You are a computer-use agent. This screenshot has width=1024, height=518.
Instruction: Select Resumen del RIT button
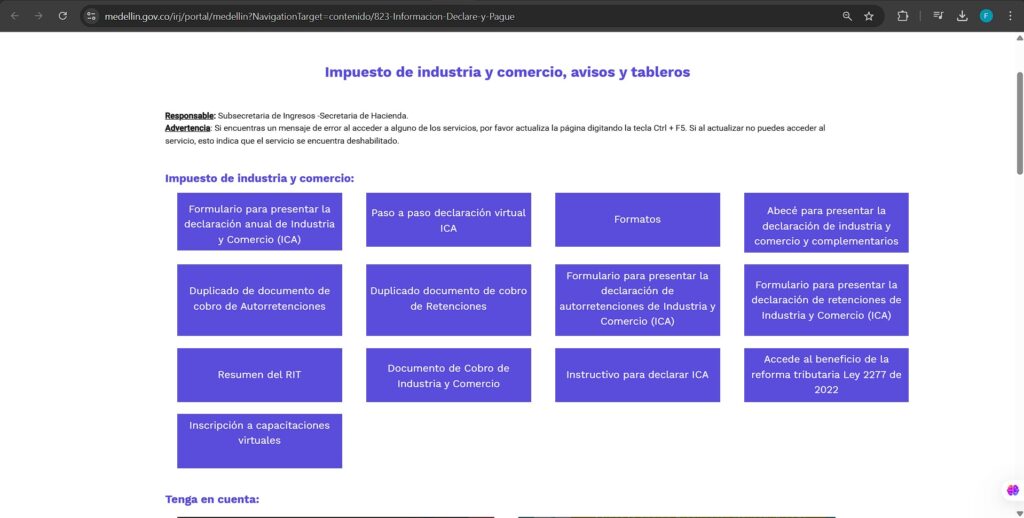tap(259, 375)
